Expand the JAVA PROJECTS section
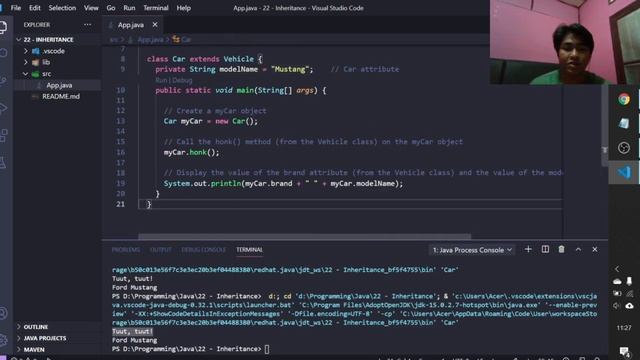This screenshot has width=640, height=360. (44, 338)
